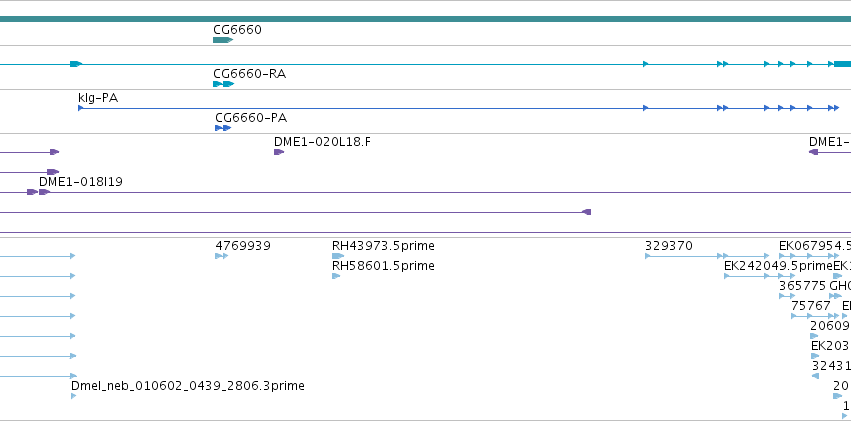
Task: Select the CG6660 gene label
Action: [237, 30]
